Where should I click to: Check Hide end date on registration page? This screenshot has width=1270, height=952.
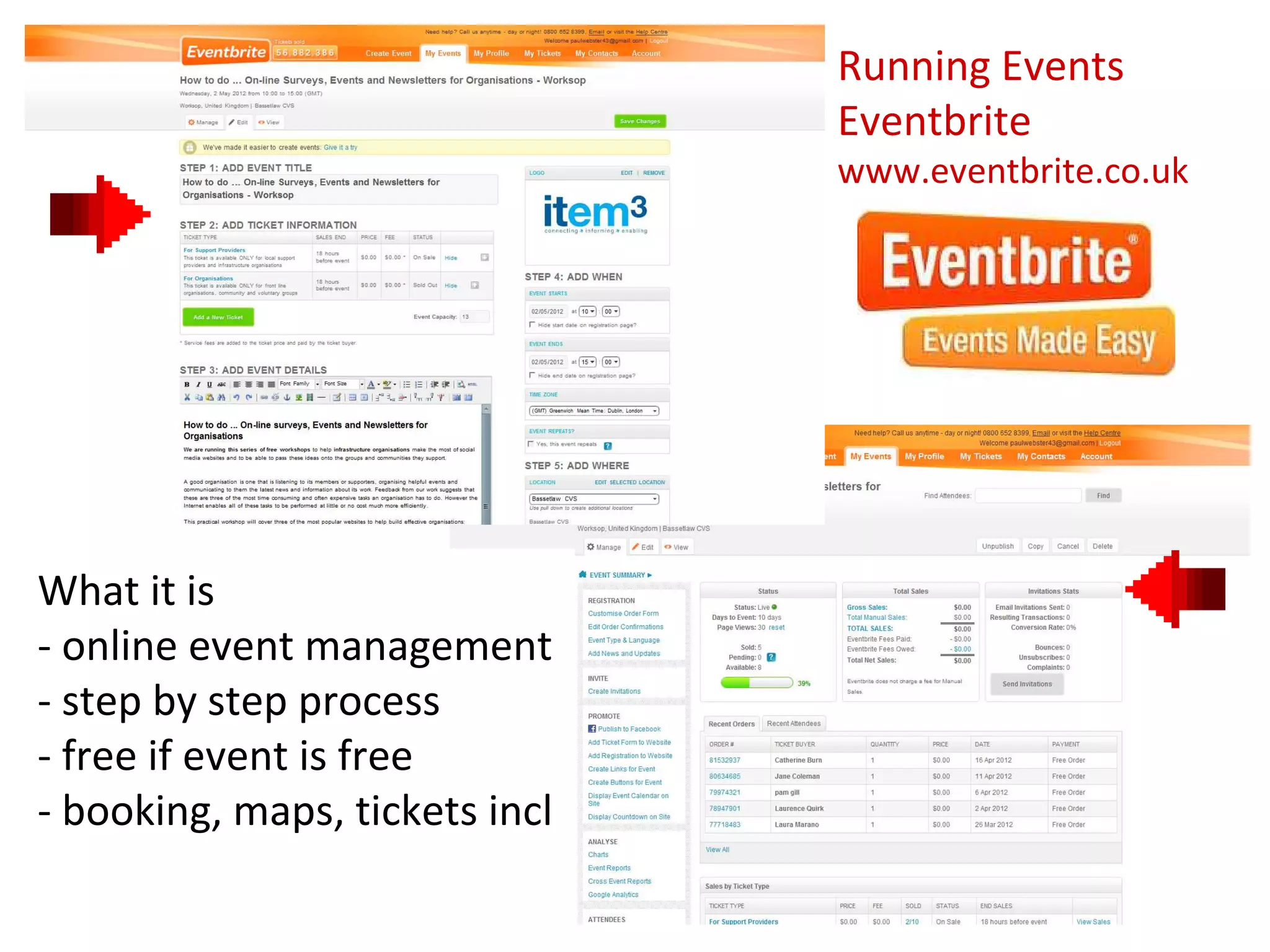point(532,375)
